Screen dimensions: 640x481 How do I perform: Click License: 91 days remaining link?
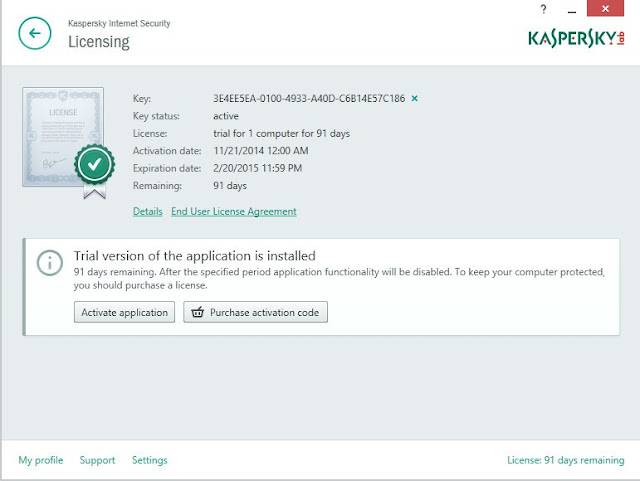[x=566, y=460]
